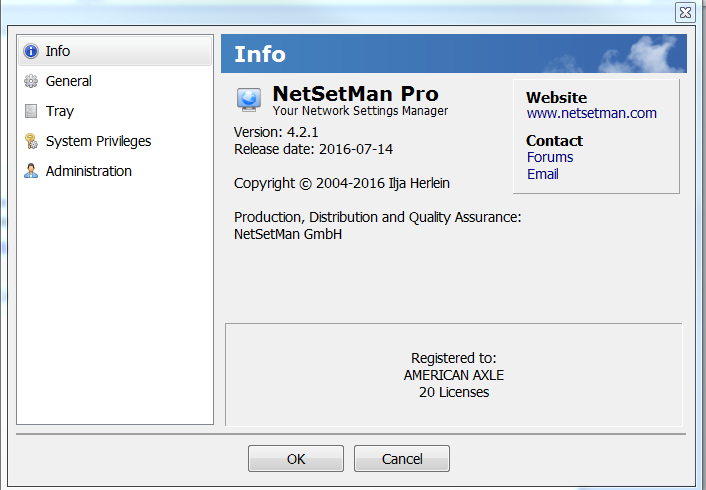The width and height of the screenshot is (706, 490).
Task: Click the Registered to: label
Action: (453, 358)
